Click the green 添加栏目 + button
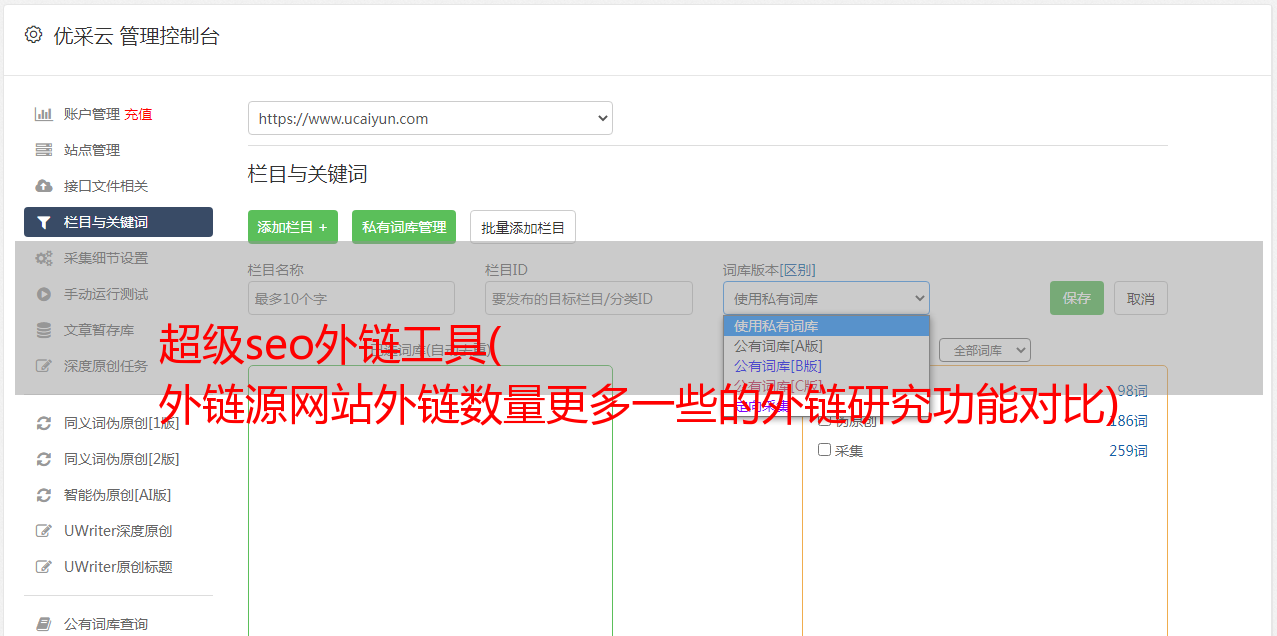1277x636 pixels. coord(293,227)
